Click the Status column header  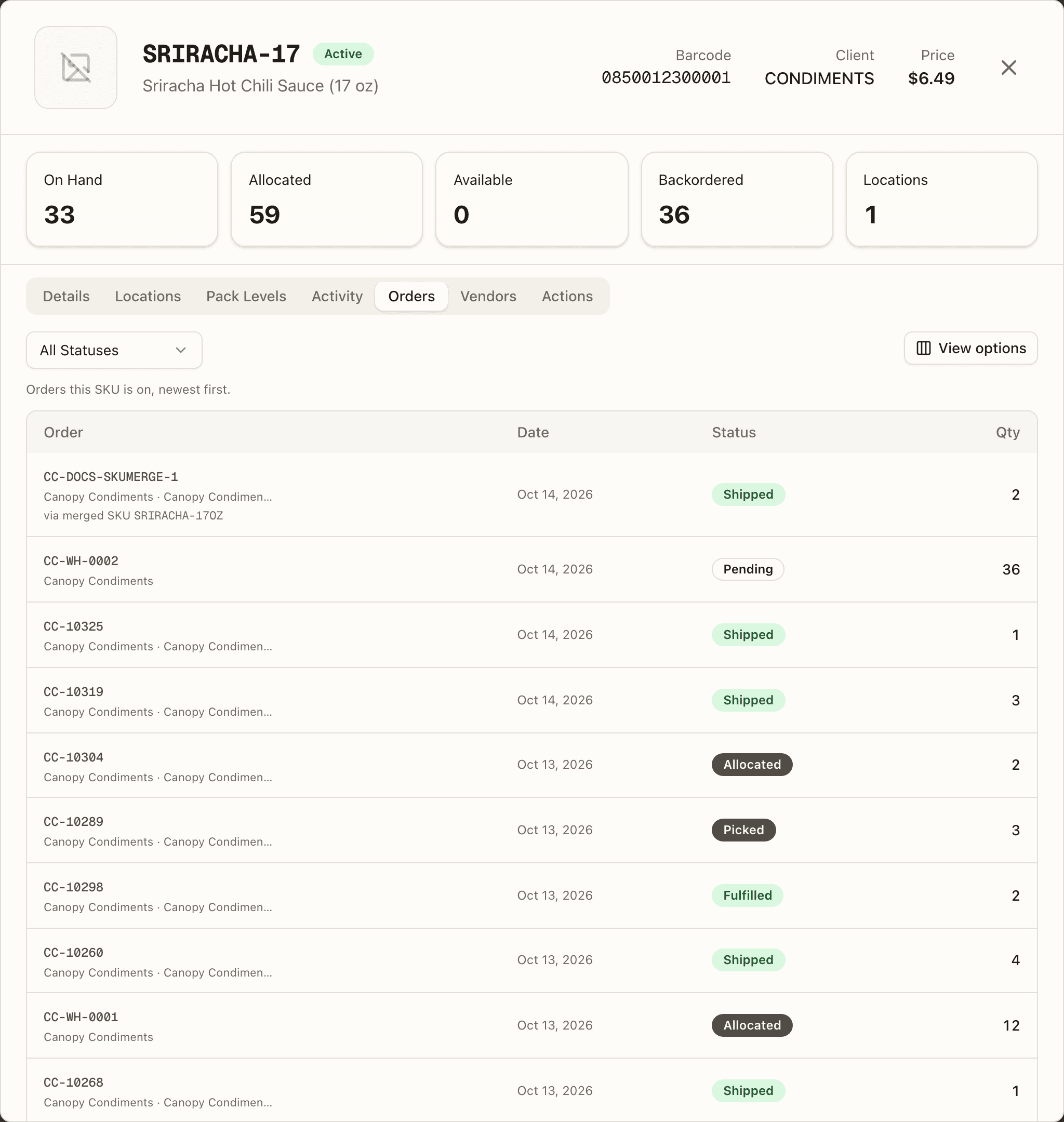734,432
